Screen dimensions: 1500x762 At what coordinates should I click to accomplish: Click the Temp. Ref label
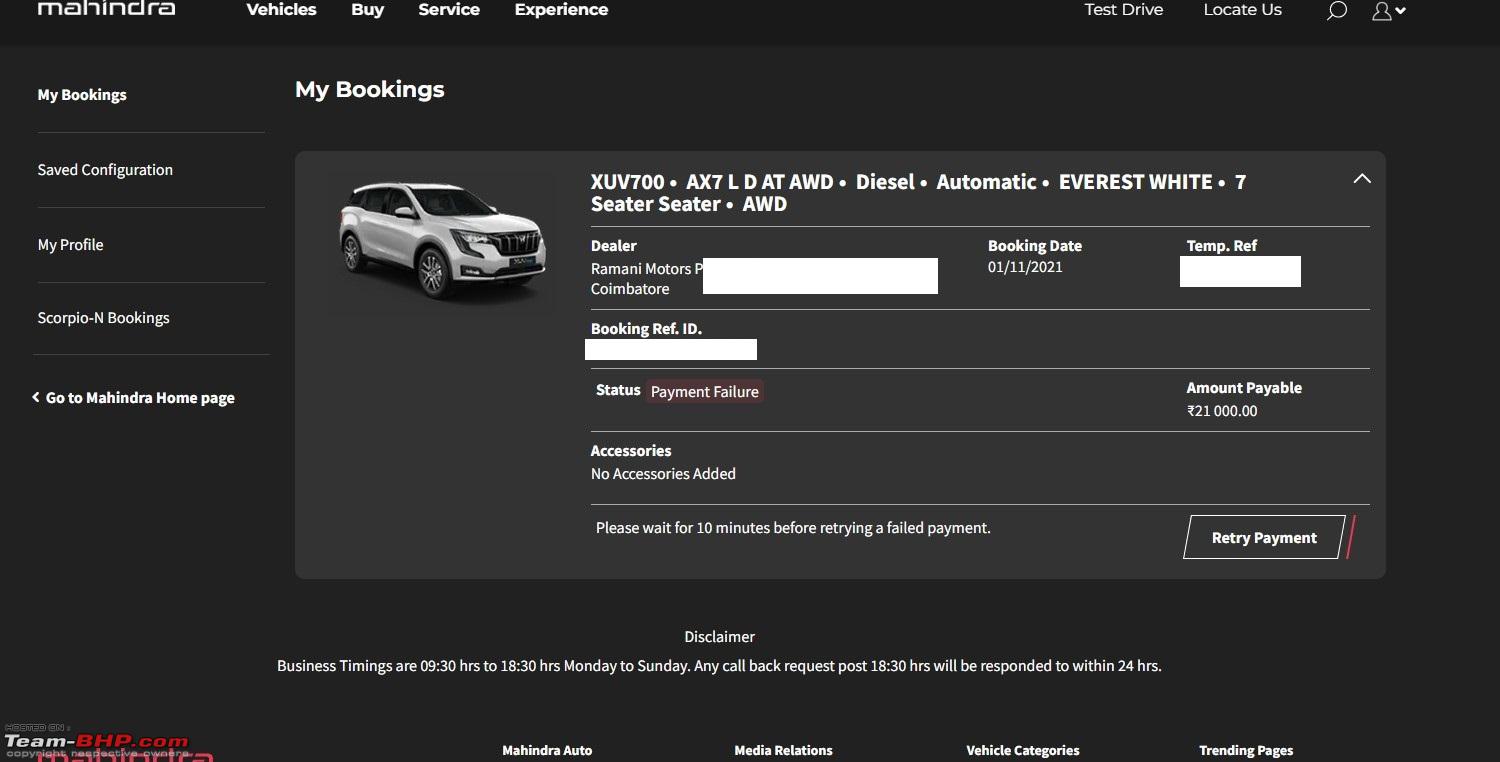pyautogui.click(x=1221, y=246)
